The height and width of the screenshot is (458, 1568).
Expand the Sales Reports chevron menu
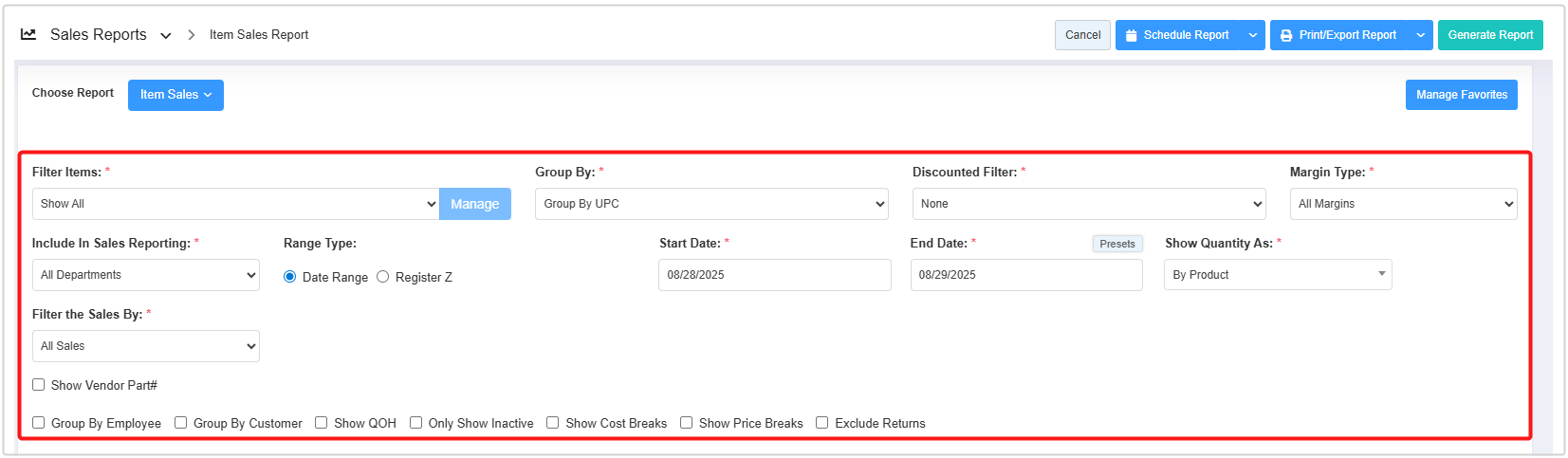pyautogui.click(x=166, y=35)
